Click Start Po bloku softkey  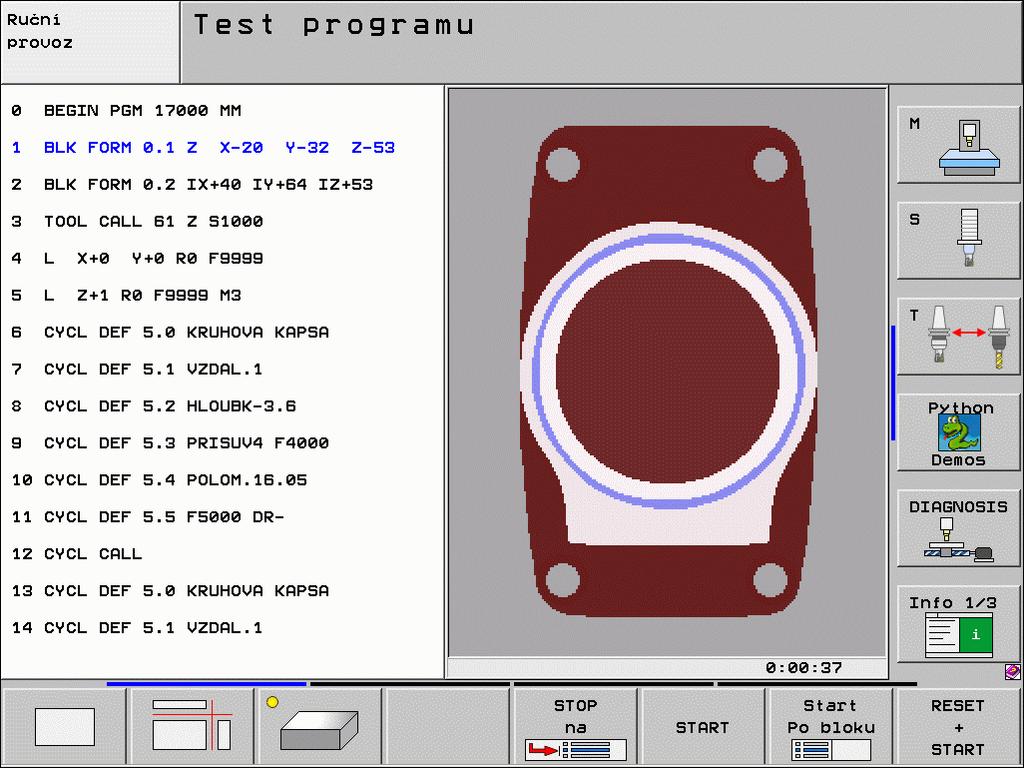831,727
